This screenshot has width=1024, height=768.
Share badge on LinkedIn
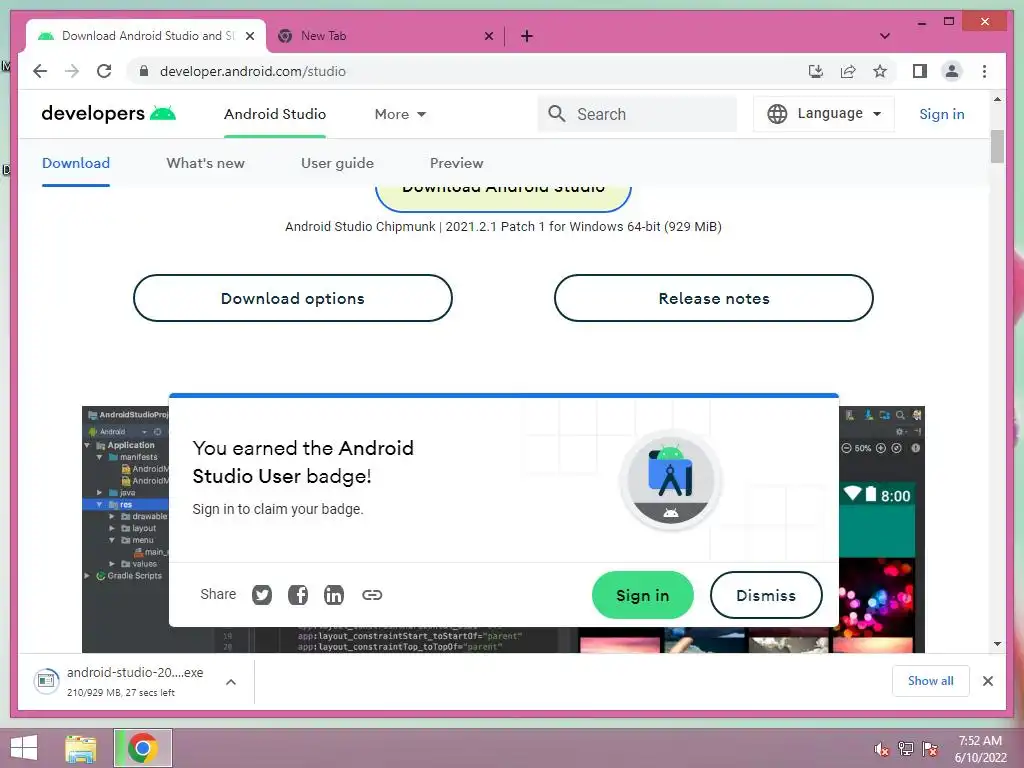coord(334,595)
